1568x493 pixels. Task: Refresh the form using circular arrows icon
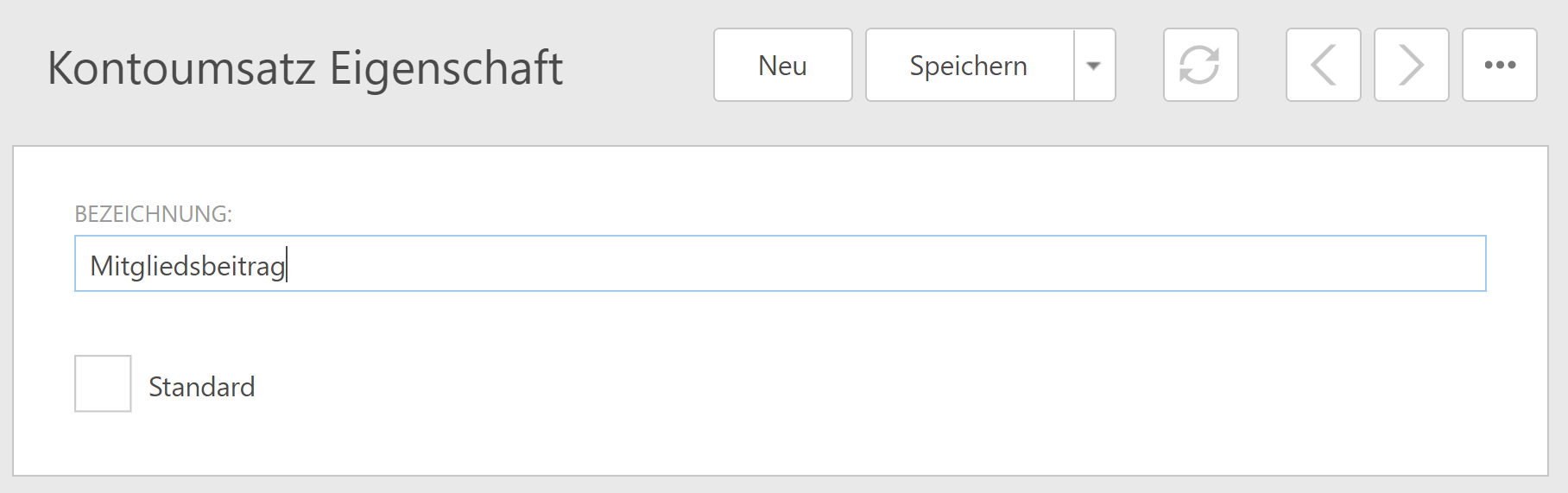tap(1200, 66)
